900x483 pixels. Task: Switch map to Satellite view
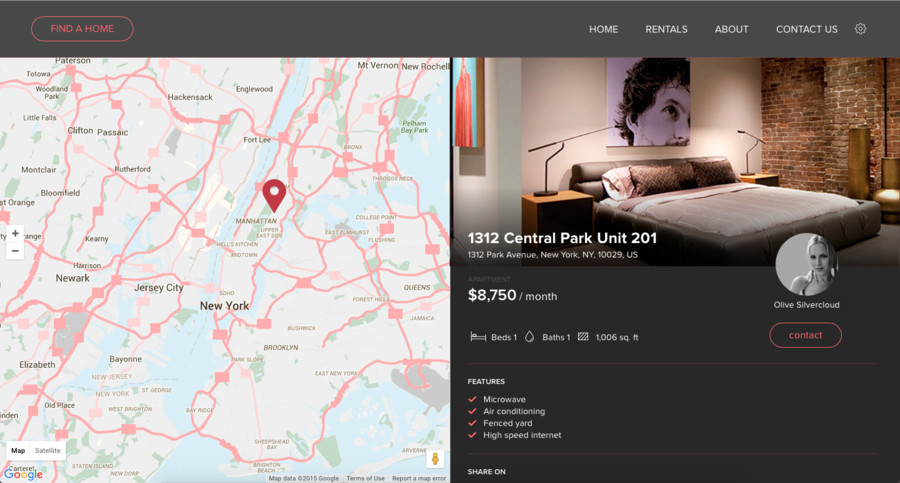(48, 451)
